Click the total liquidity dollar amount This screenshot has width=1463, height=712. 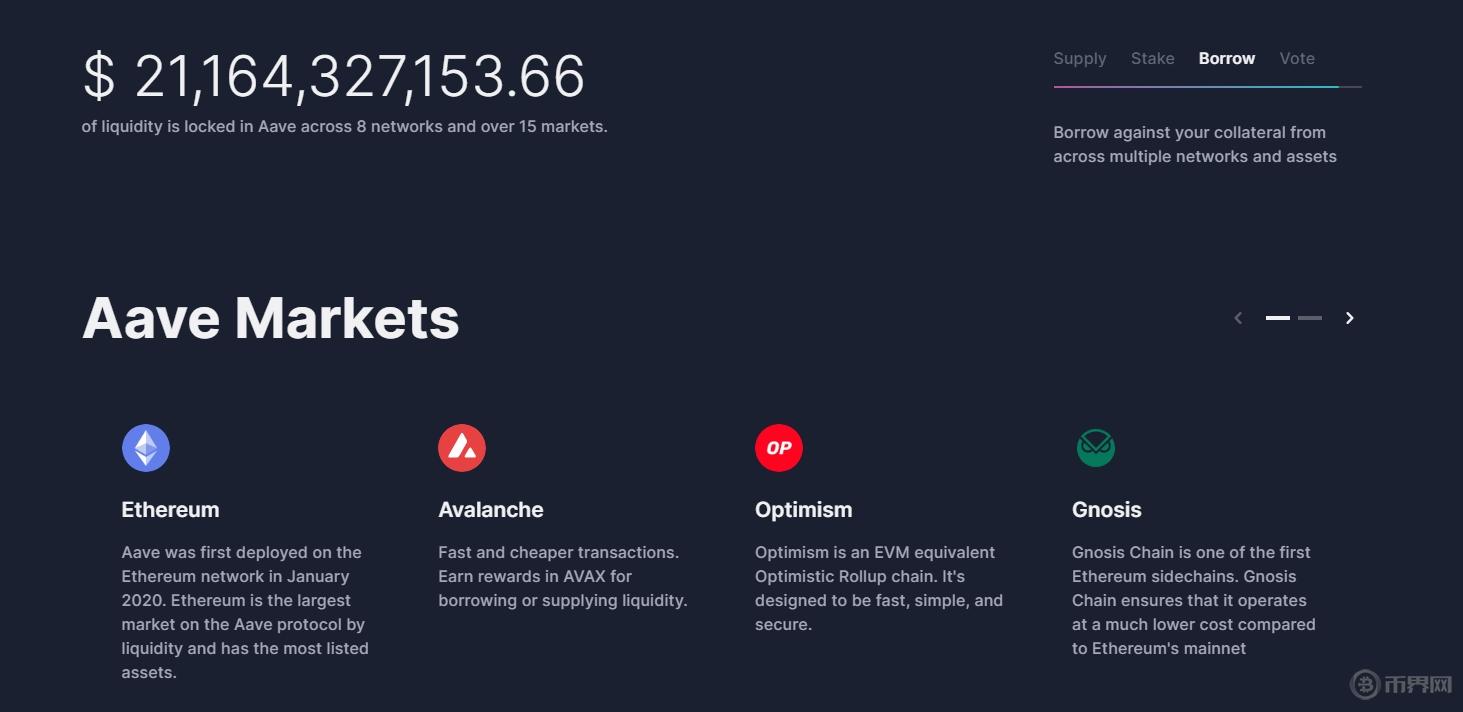[x=334, y=76]
